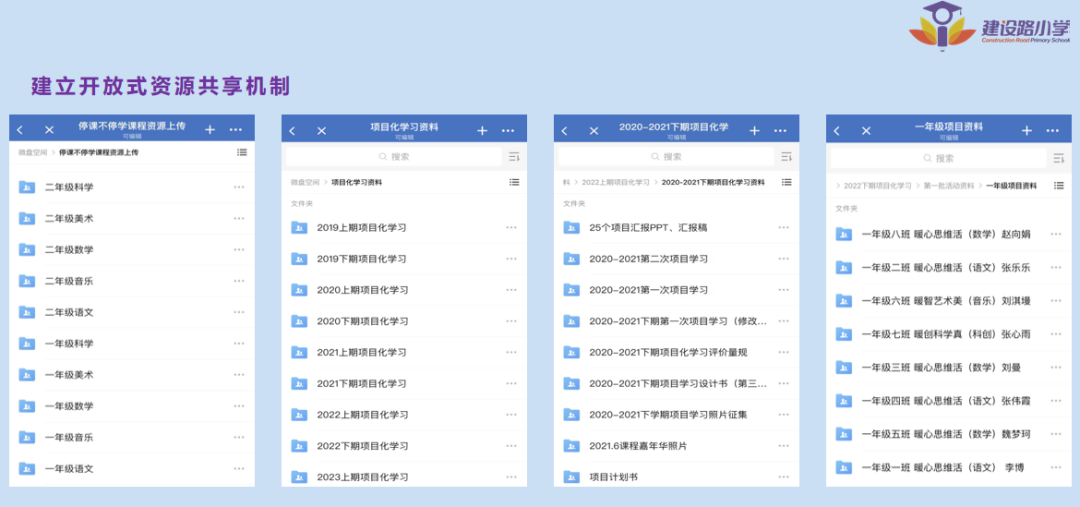Viewport: 1080px width, 507px height.
Task: Open 一年级六班 暖智艺术美 (音乐) 刘淇墁 folder
Action: click(945, 301)
